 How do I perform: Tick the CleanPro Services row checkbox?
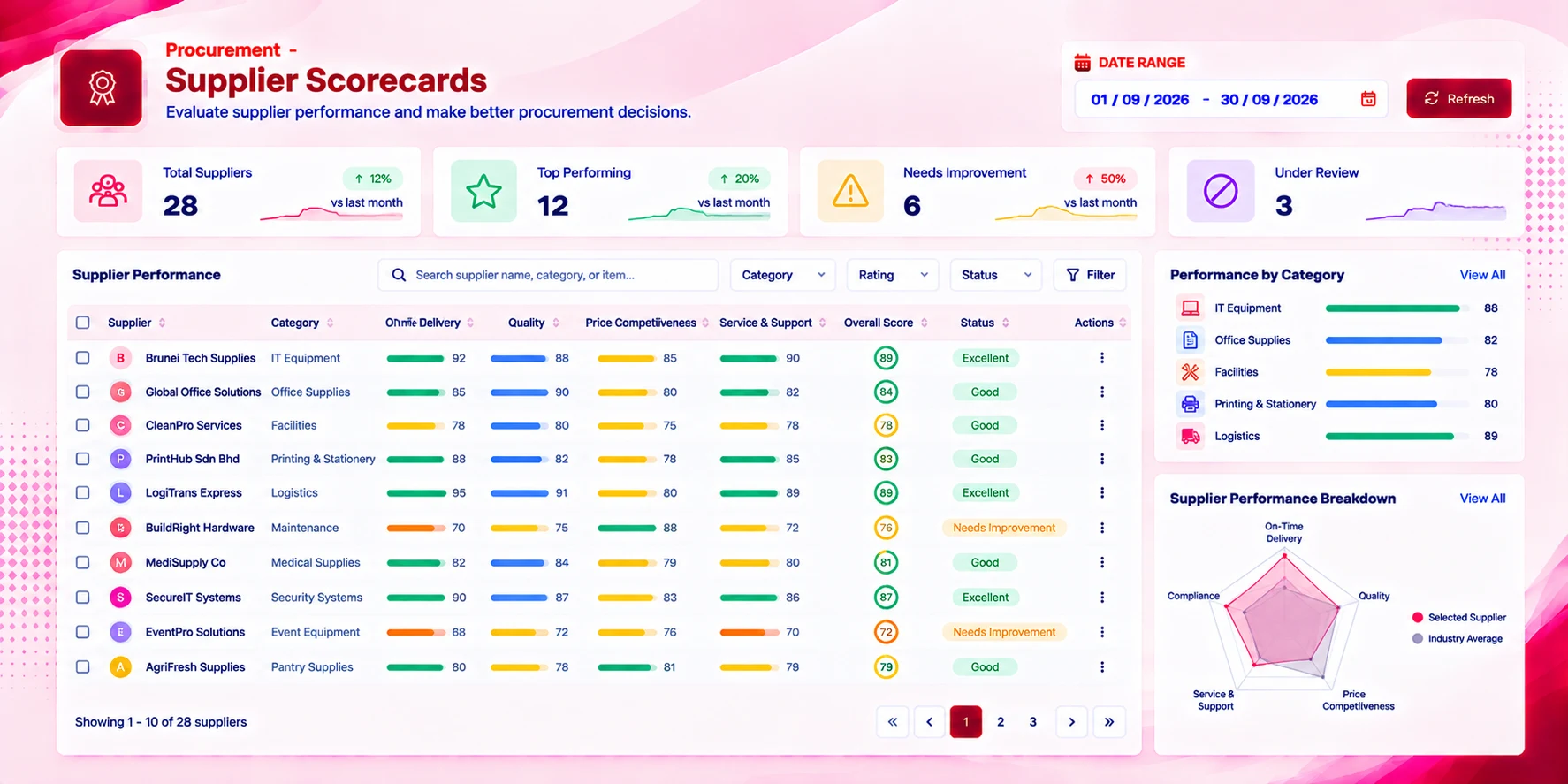pyautogui.click(x=83, y=425)
